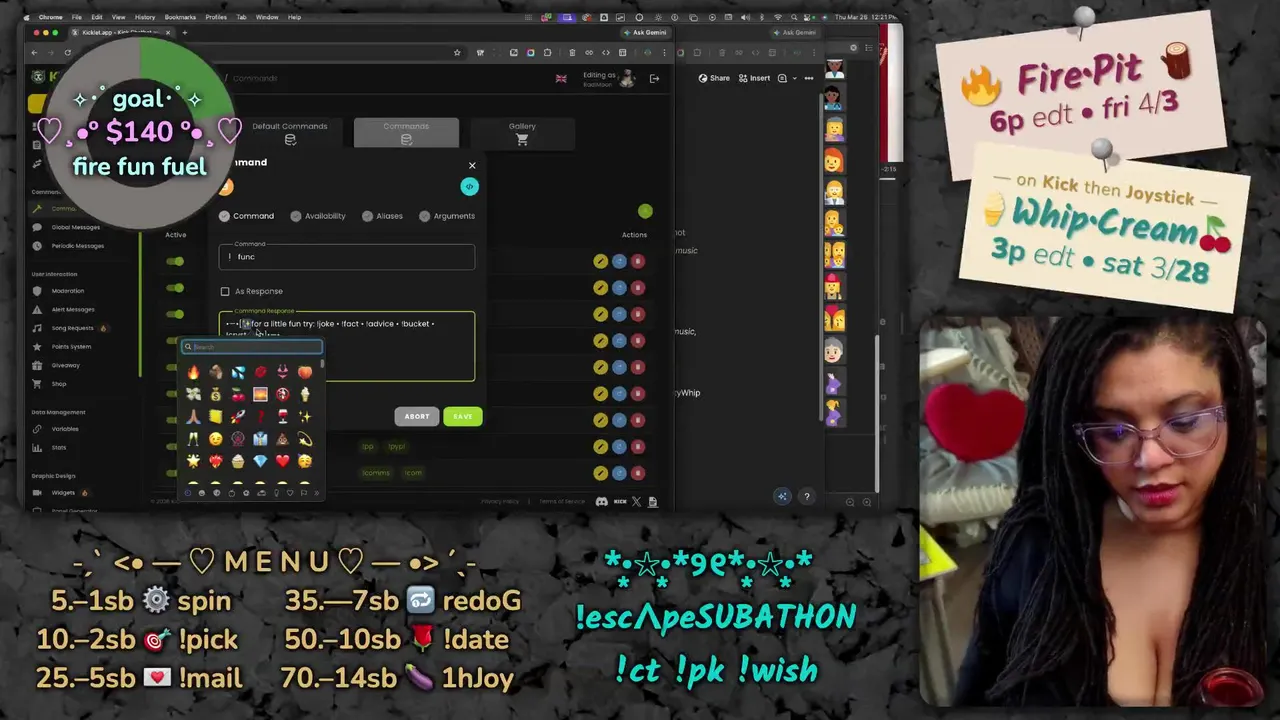The width and height of the screenshot is (1280, 720).
Task: Open Global Messages in the sidebar
Action: tap(75, 227)
